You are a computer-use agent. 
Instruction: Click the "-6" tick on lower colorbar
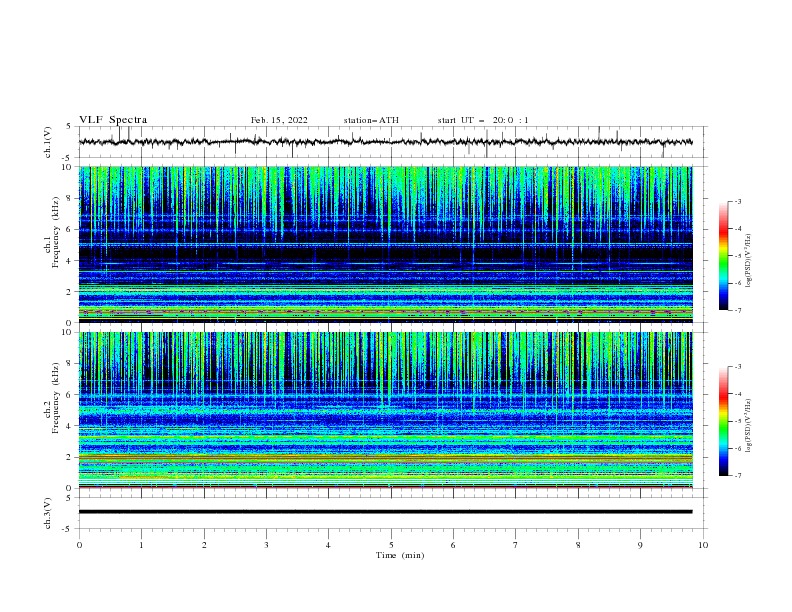coord(738,448)
